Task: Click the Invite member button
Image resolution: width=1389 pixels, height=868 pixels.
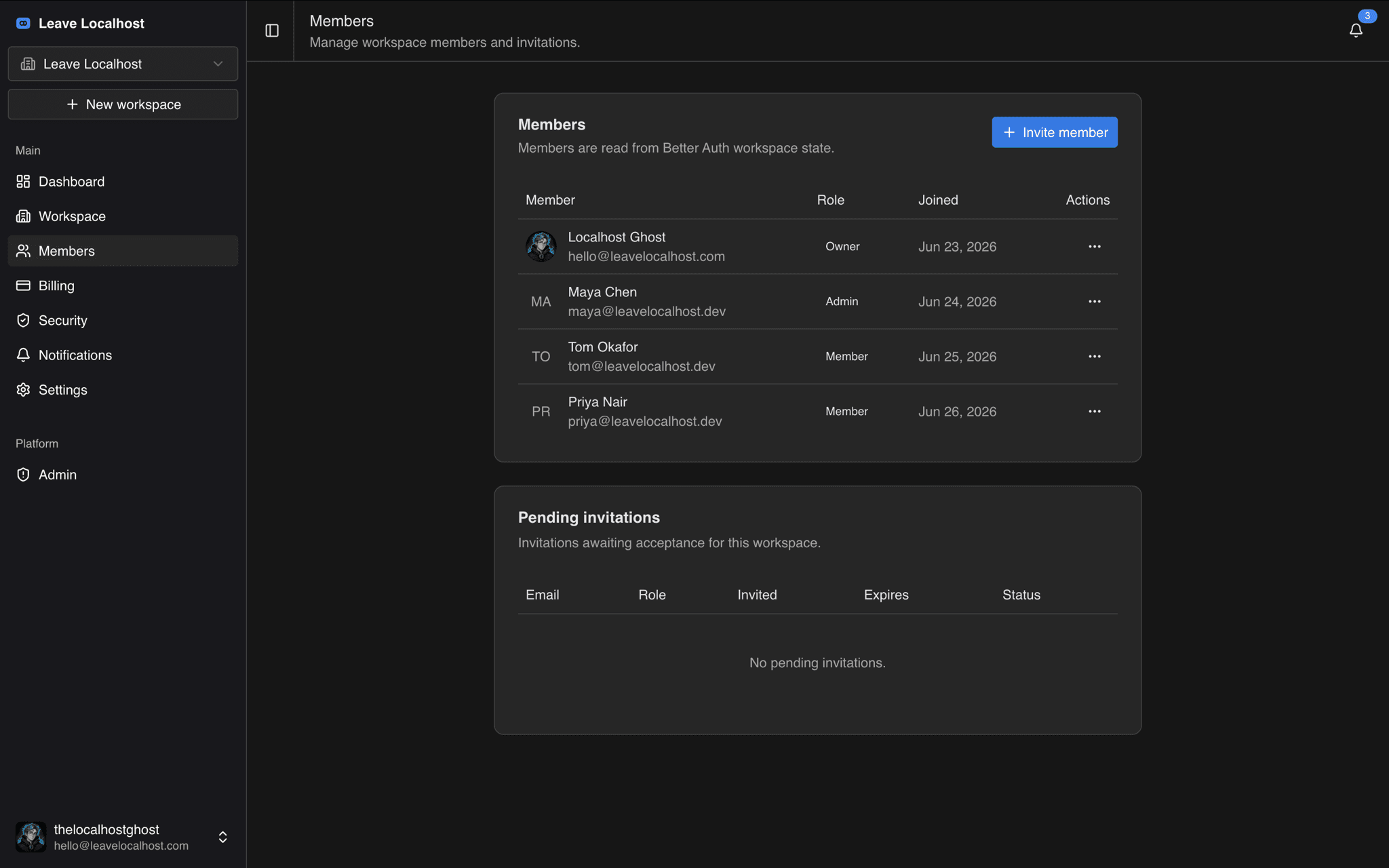Action: coord(1055,132)
